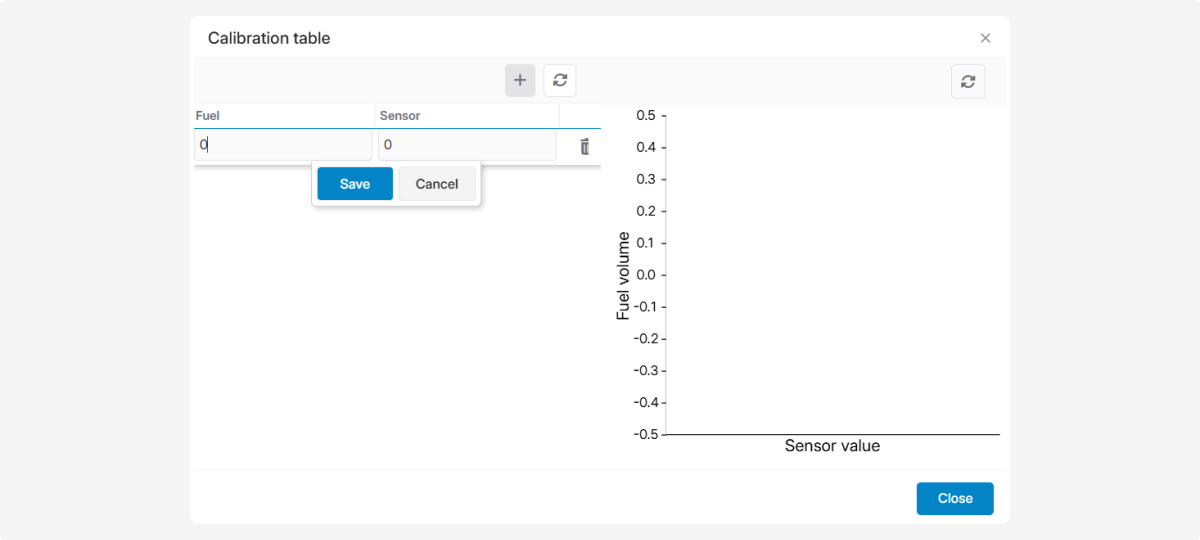Click the empty chart plot area
1200x540 pixels.
(832, 275)
